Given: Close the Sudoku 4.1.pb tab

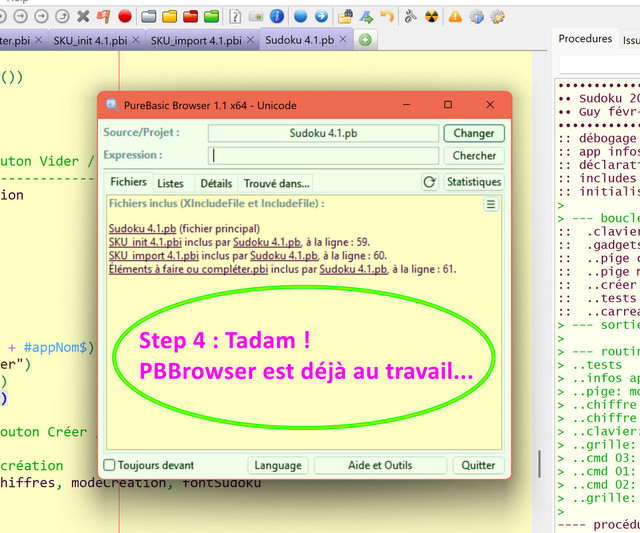Looking at the screenshot, I should (343, 39).
